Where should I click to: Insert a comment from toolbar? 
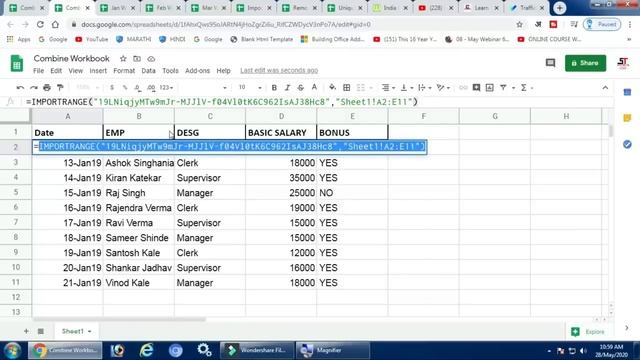[x=476, y=88]
